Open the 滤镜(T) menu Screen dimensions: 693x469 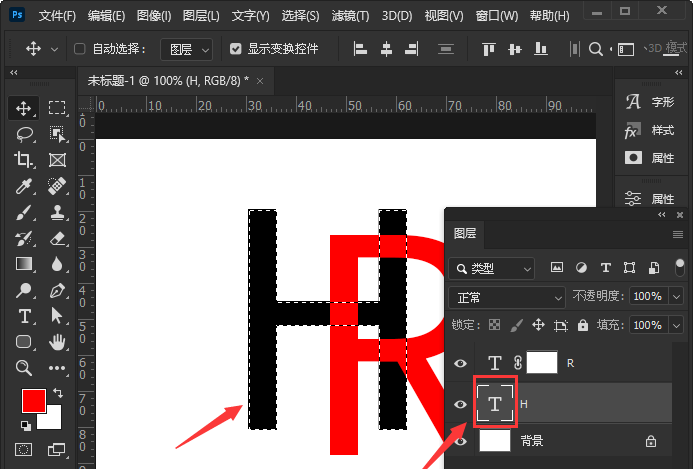350,16
